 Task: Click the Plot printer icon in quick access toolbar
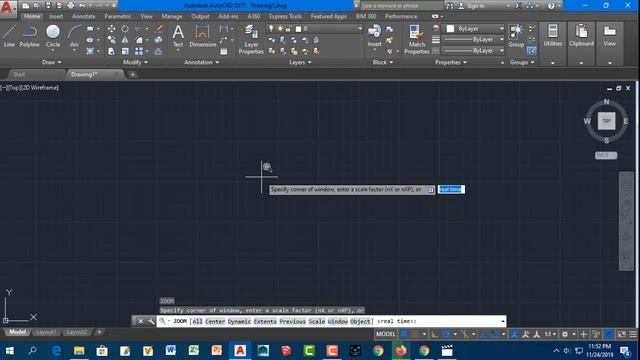pyautogui.click(x=71, y=6)
